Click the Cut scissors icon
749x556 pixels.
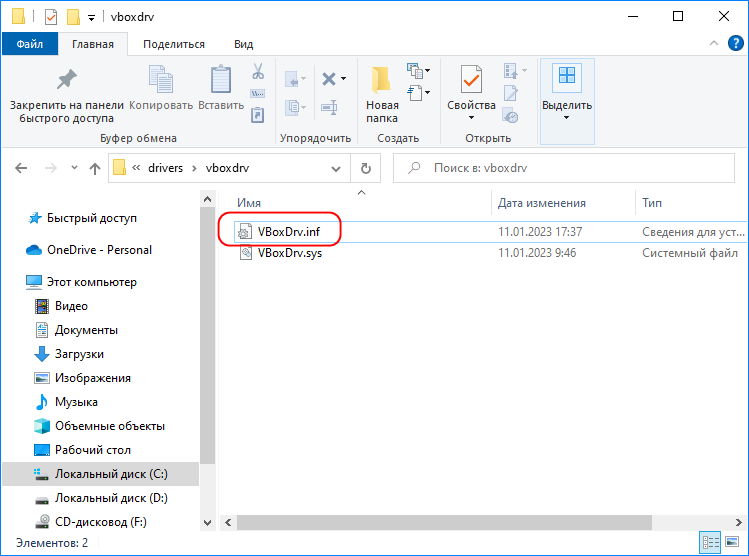pyautogui.click(x=258, y=72)
